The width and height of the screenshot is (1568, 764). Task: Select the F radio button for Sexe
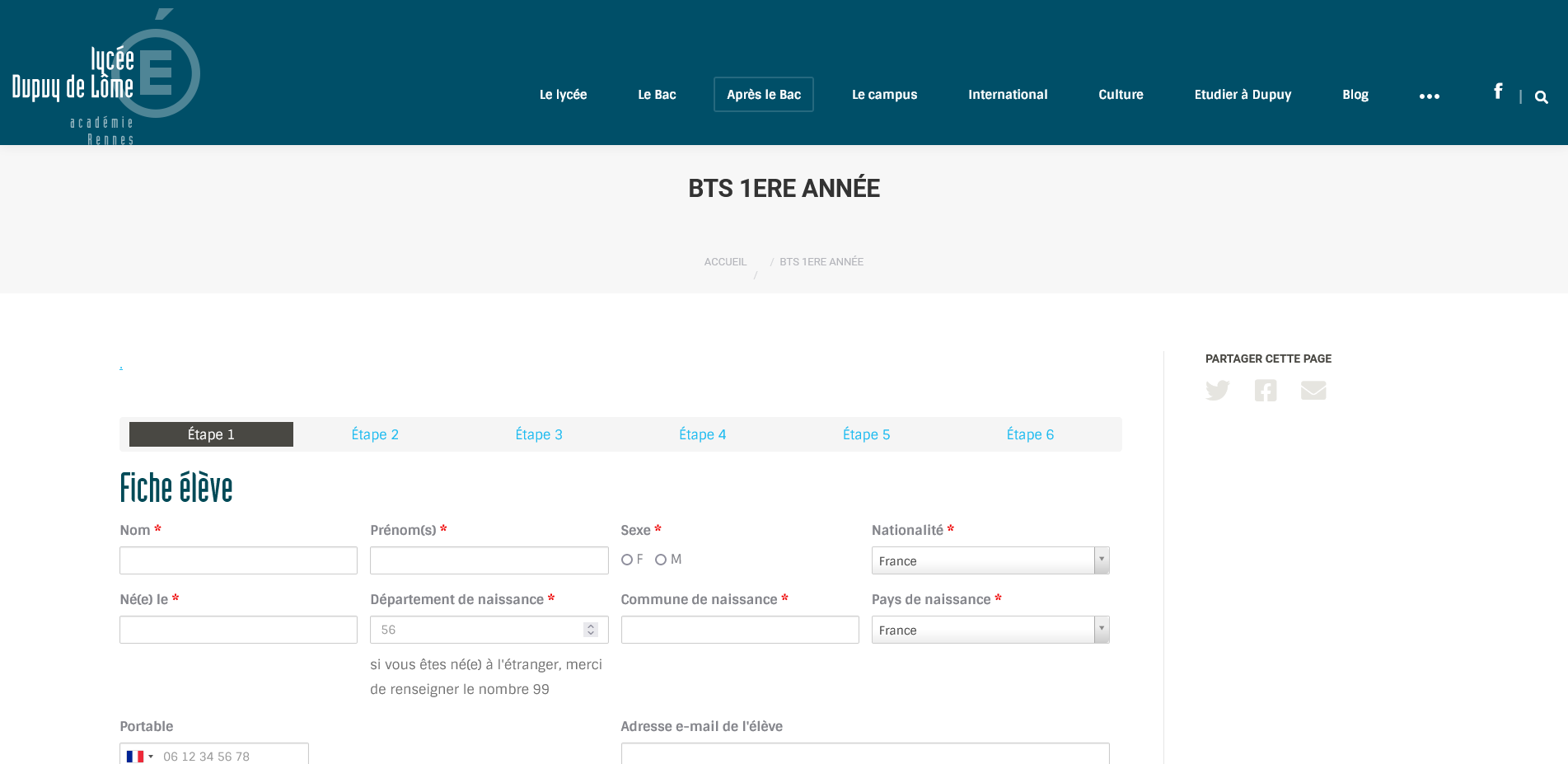627,560
